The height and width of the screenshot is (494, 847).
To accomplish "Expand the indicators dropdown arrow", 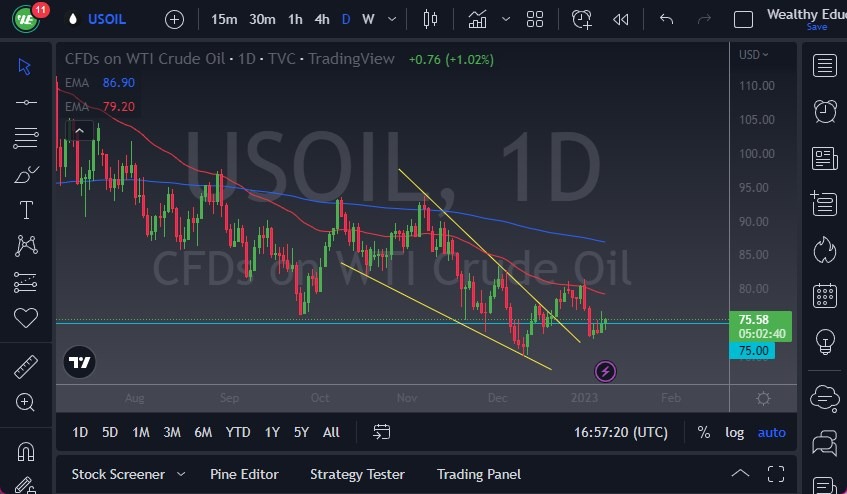I will (x=506, y=19).
